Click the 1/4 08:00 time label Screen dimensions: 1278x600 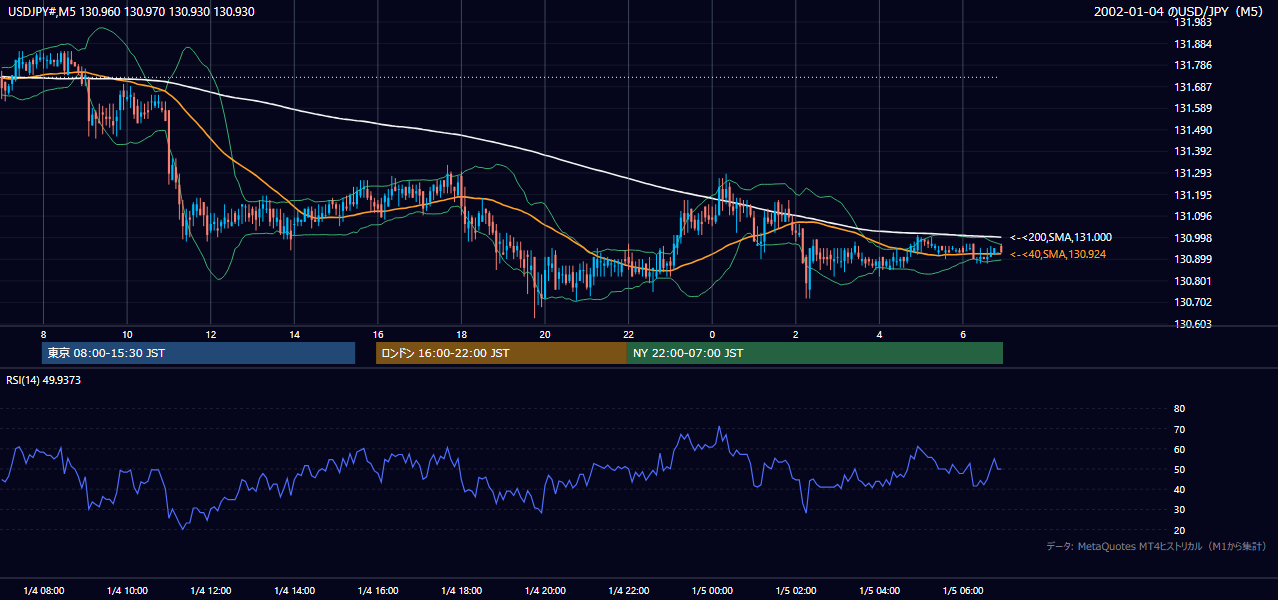(x=43, y=590)
